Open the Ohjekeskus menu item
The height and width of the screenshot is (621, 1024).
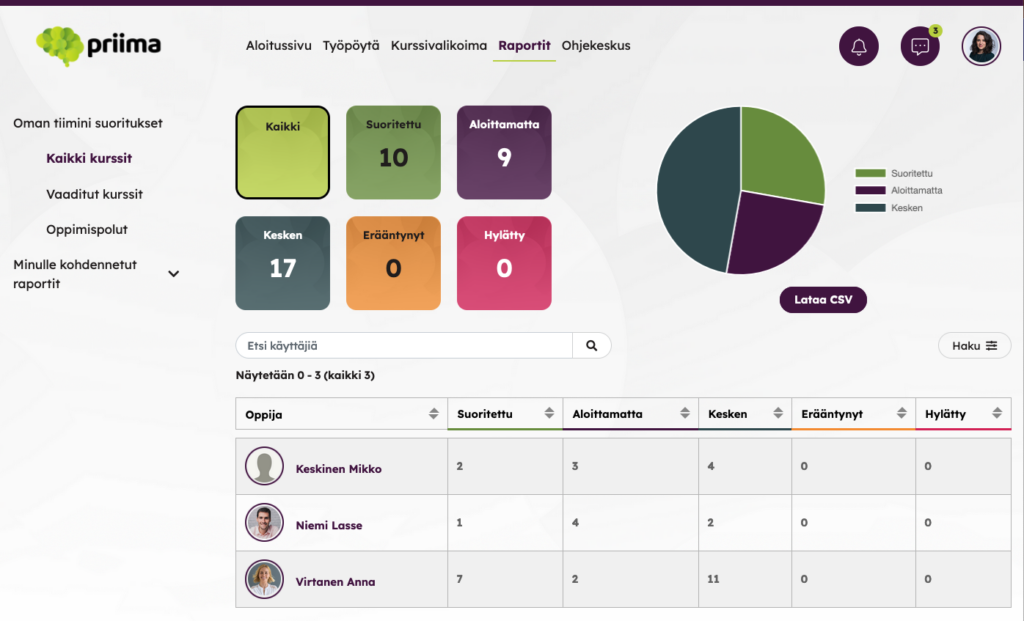point(596,46)
